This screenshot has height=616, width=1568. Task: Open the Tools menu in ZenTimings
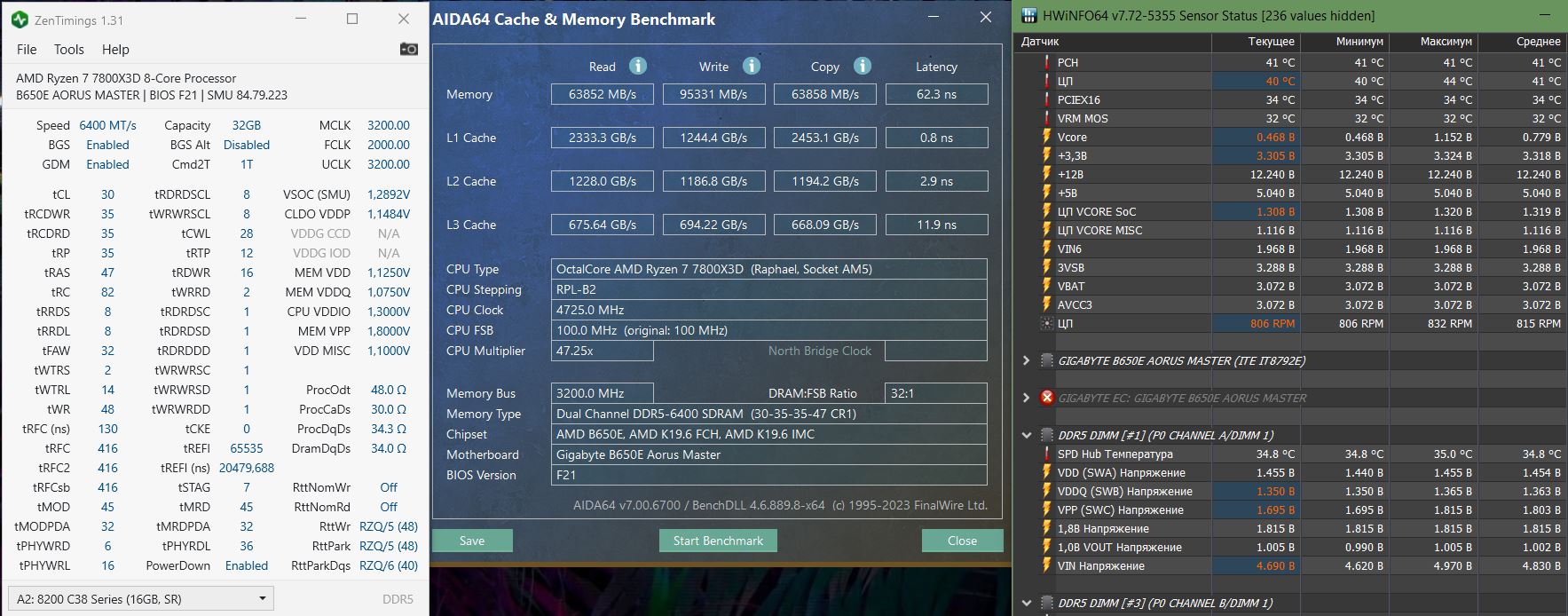[x=69, y=50]
